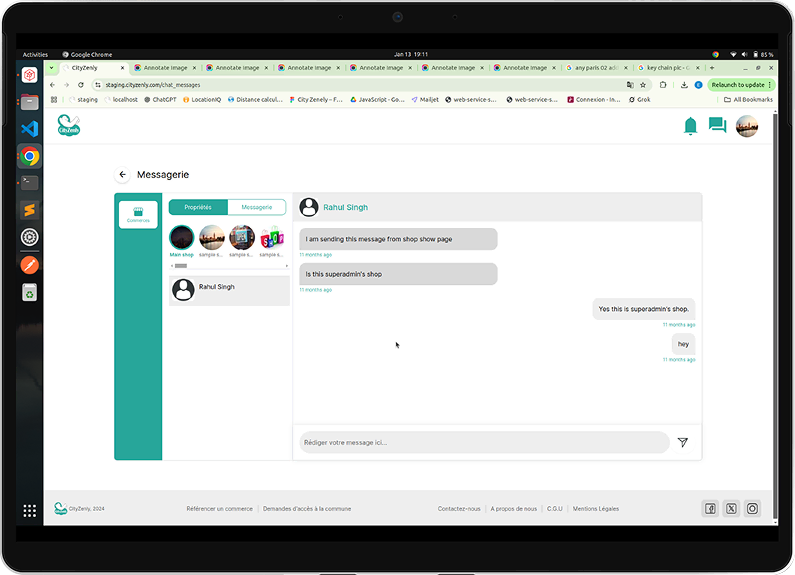The image size is (795, 575).
Task: Open the notifications bell icon
Action: (690, 126)
